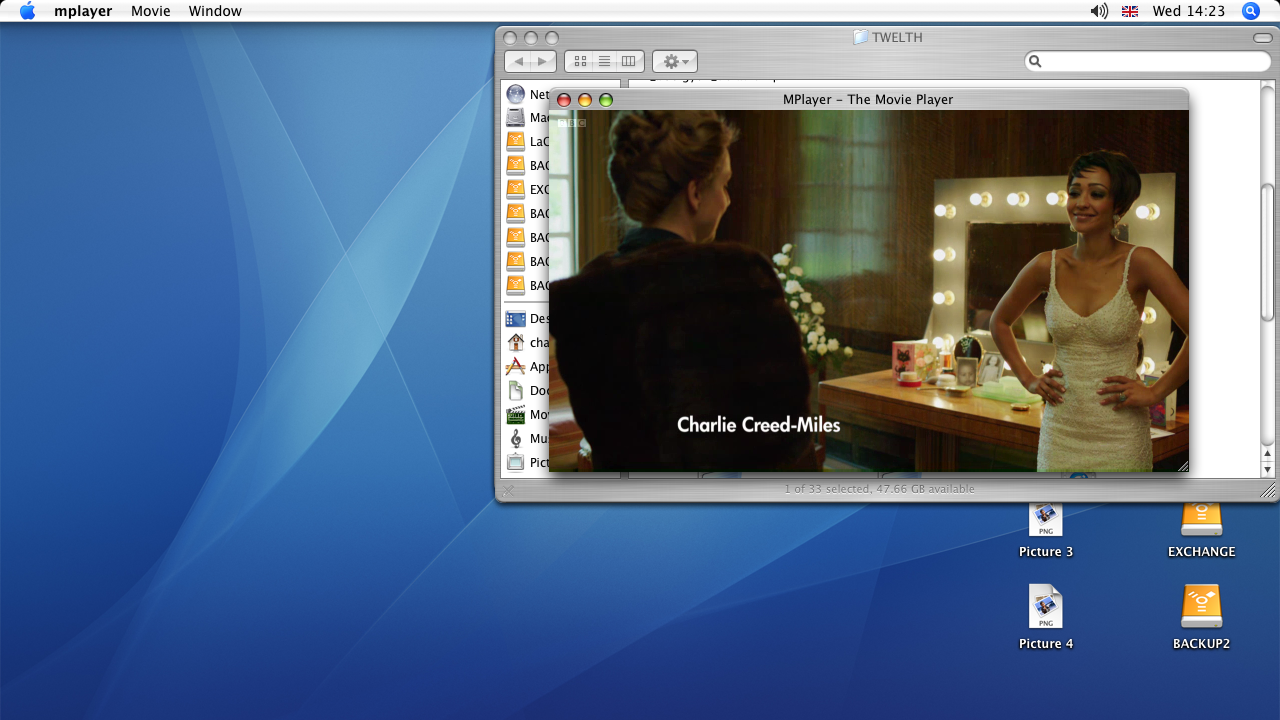
Task: Click the Finder vertical scroll thumb
Action: pos(1268,252)
